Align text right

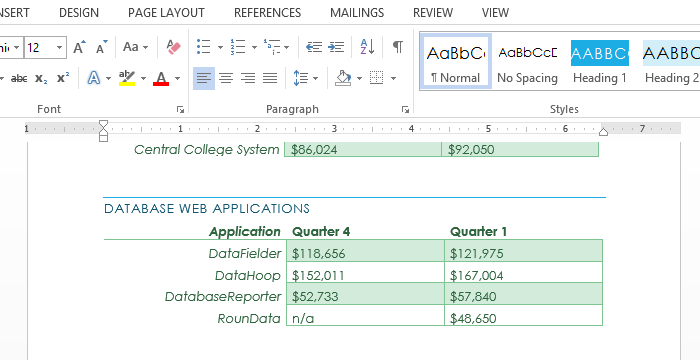click(x=248, y=79)
